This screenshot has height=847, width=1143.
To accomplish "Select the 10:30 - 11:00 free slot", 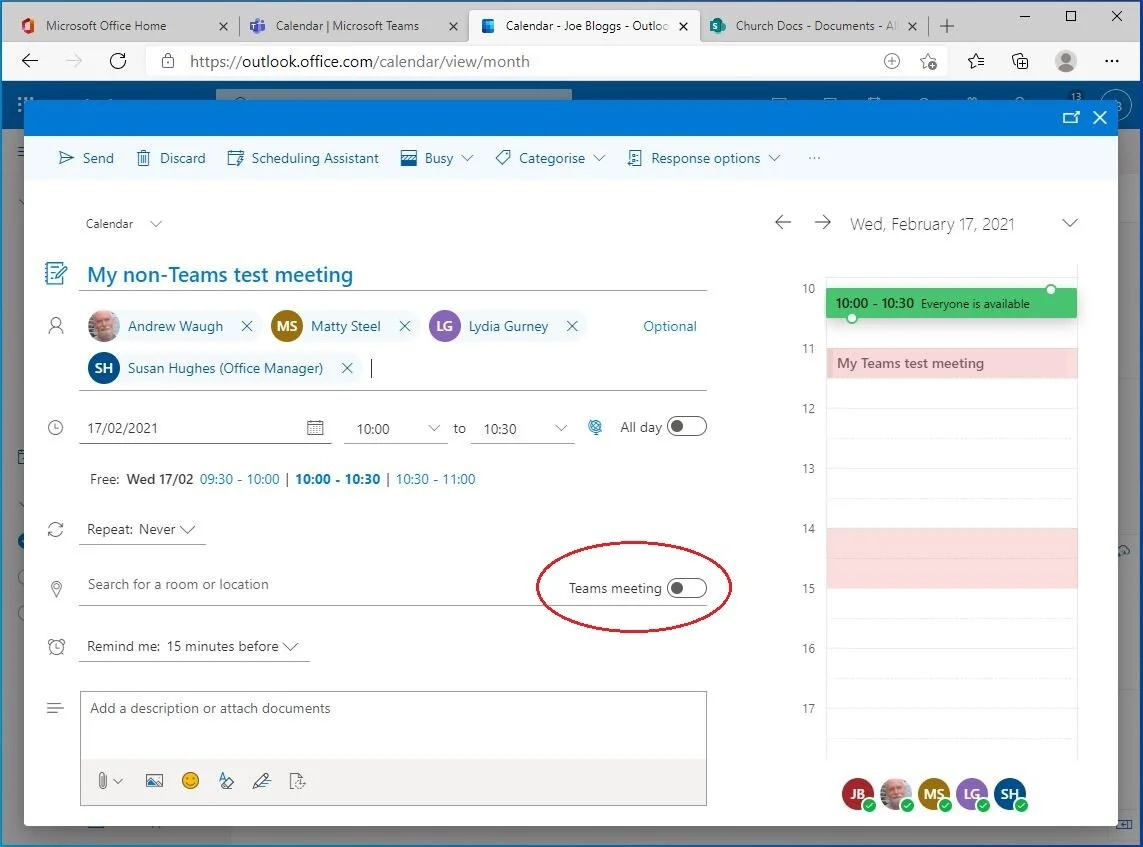I will pos(435,479).
